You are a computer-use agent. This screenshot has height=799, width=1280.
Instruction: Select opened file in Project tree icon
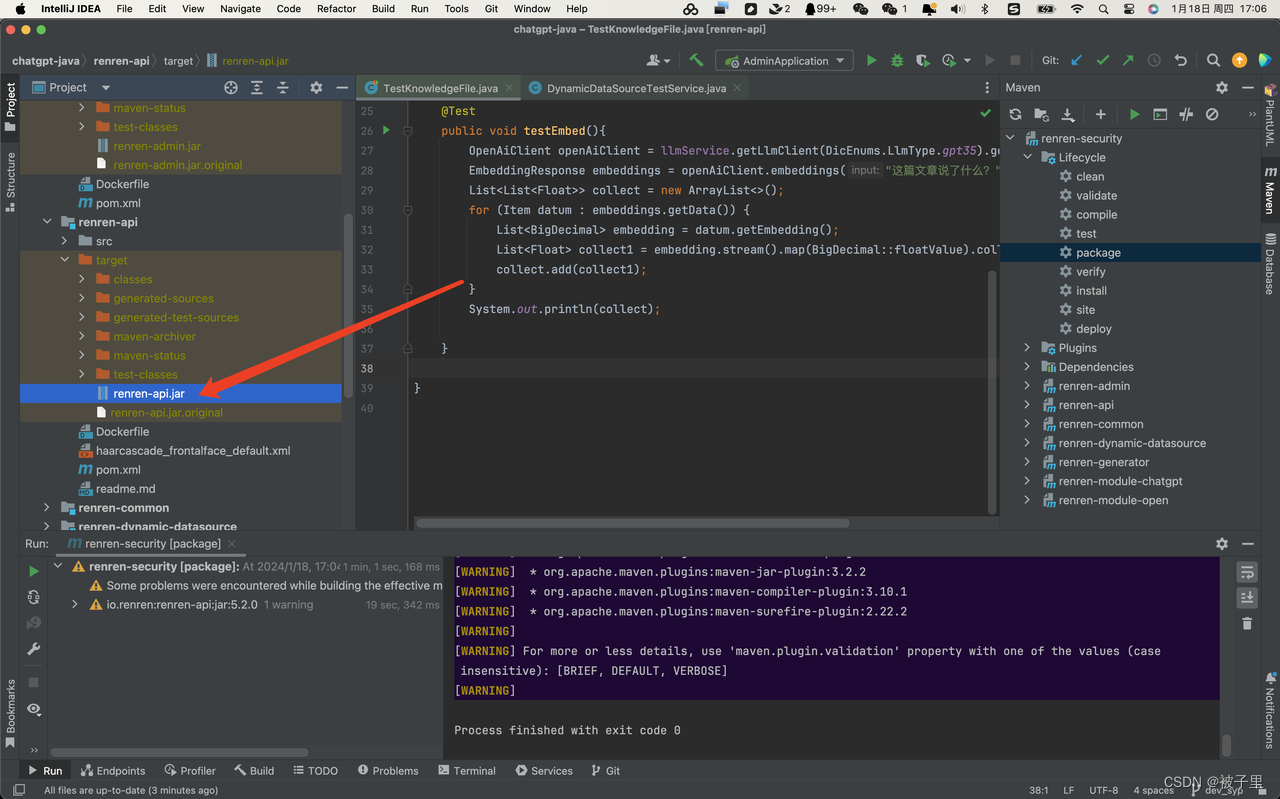coord(231,87)
